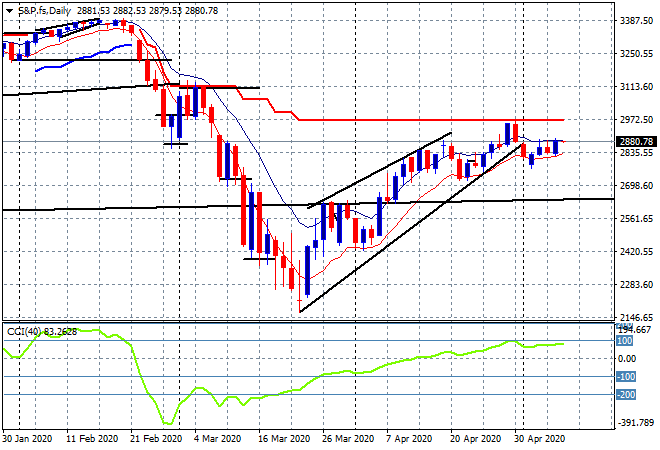Select the OHLC quote ending in 2880.78

pyautogui.click(x=147, y=11)
